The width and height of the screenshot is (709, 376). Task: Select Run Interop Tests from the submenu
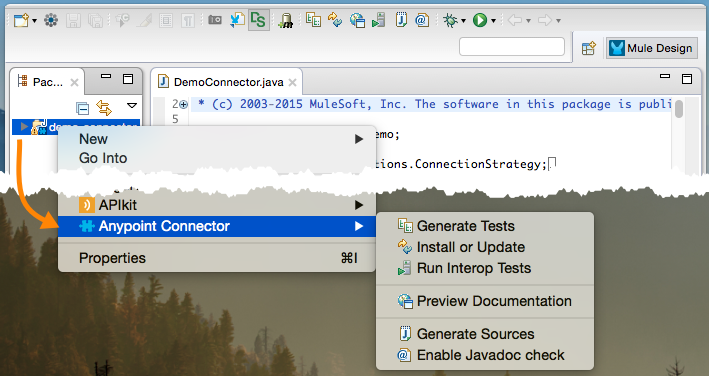coord(485,268)
